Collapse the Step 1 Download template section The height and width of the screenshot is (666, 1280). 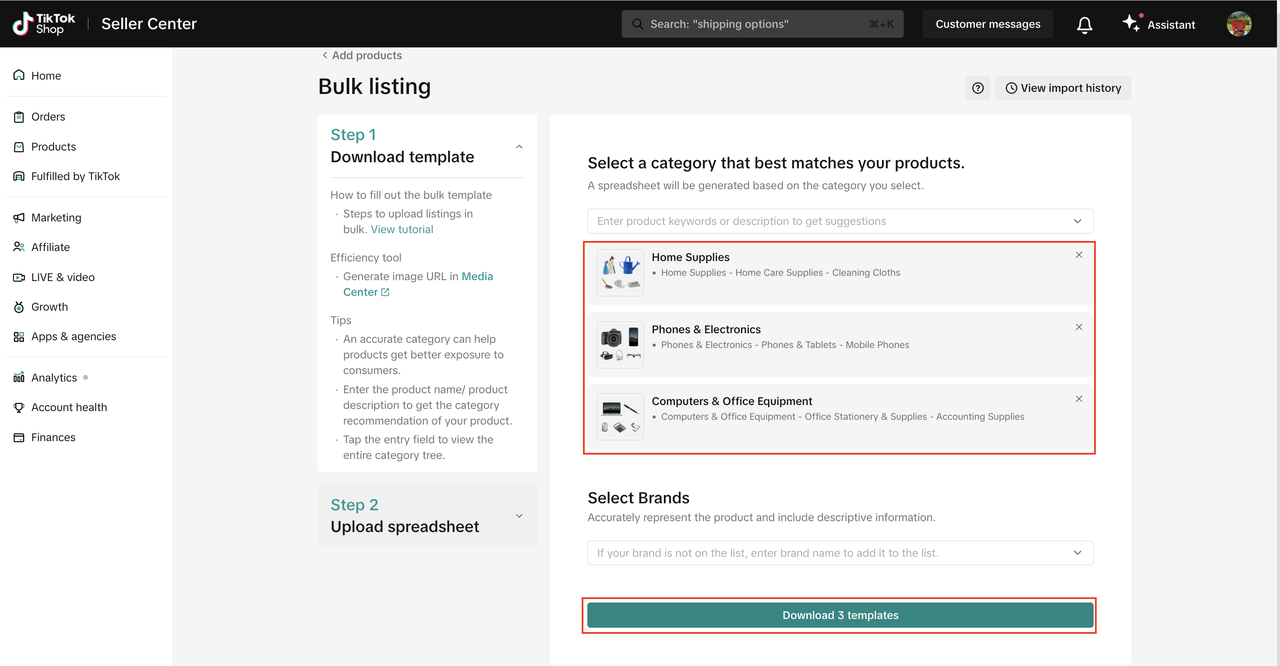519,147
